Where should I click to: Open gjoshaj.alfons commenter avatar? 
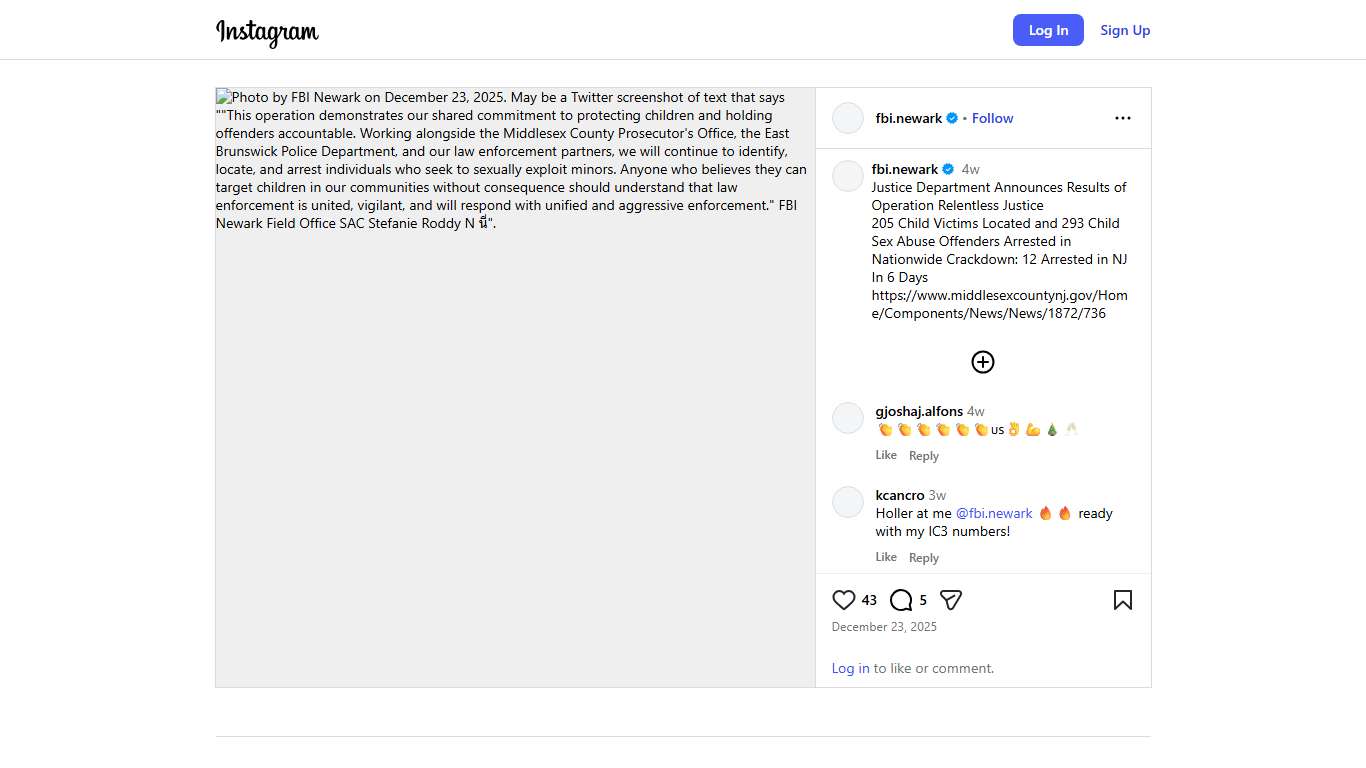click(x=848, y=418)
